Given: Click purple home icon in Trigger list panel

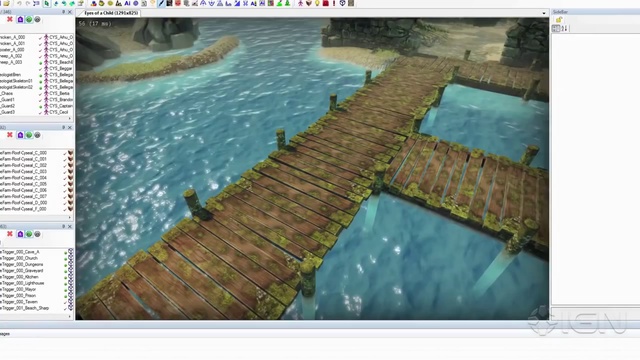Looking at the screenshot, I should [20, 234].
